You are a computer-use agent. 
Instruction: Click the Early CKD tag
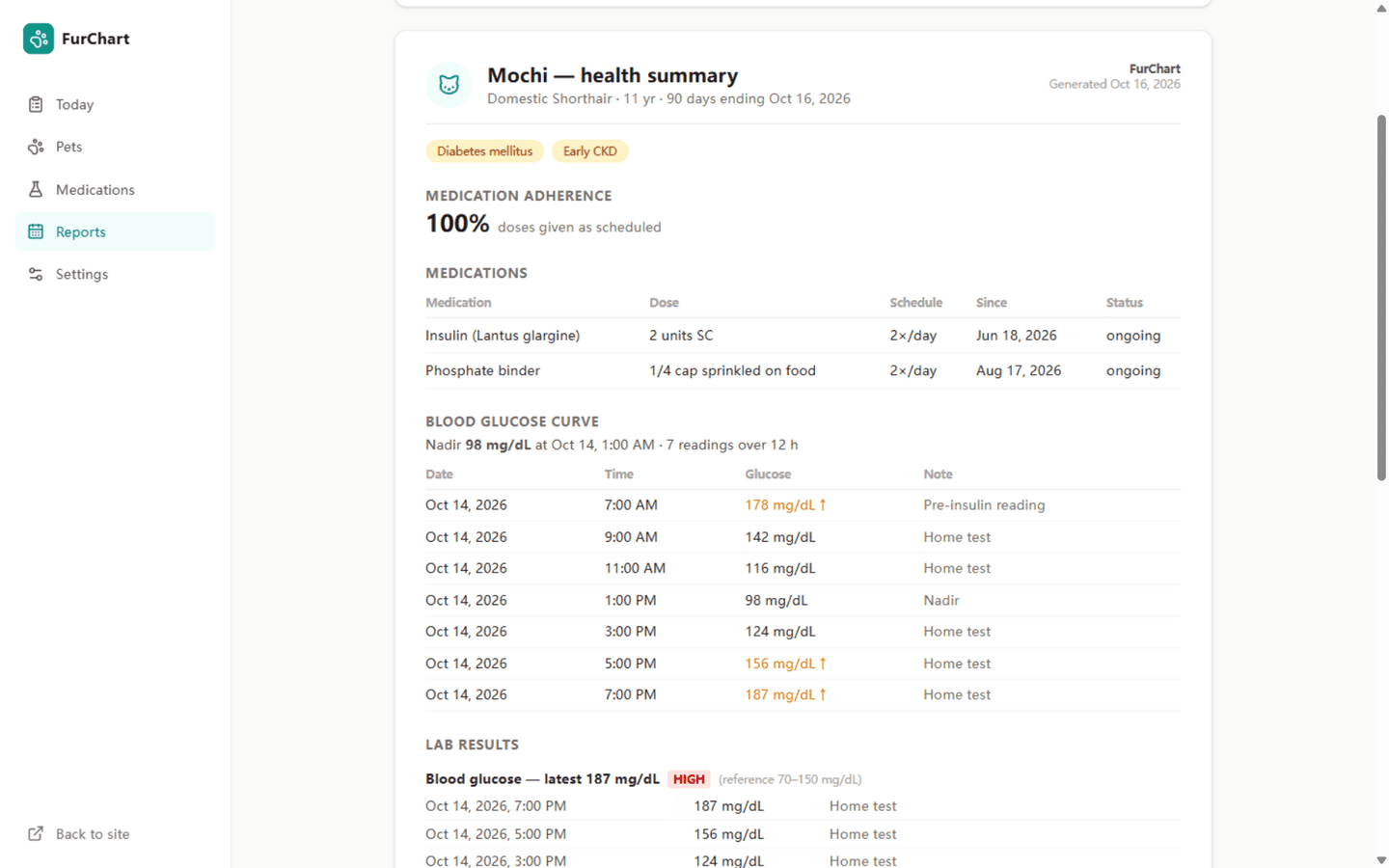589,151
